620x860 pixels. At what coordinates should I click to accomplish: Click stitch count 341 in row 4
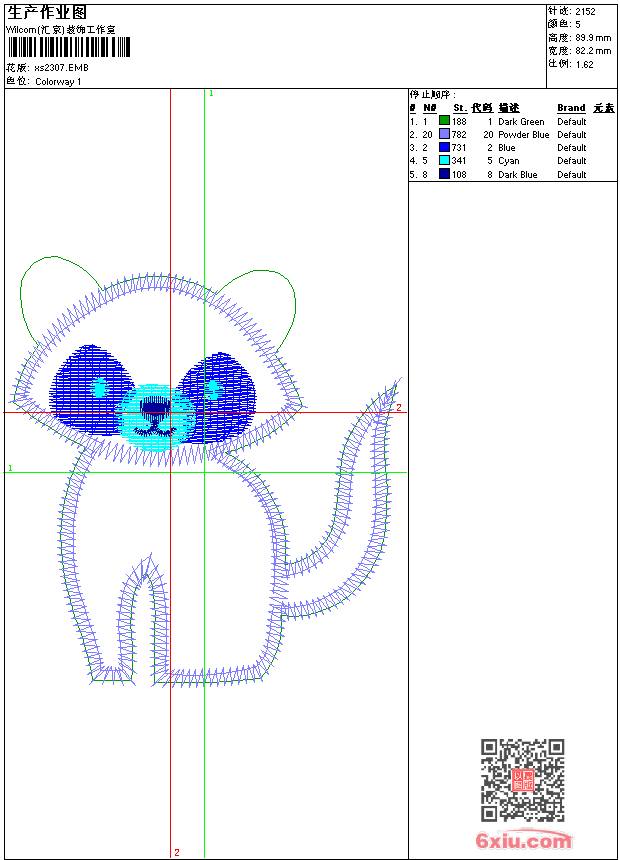point(459,161)
